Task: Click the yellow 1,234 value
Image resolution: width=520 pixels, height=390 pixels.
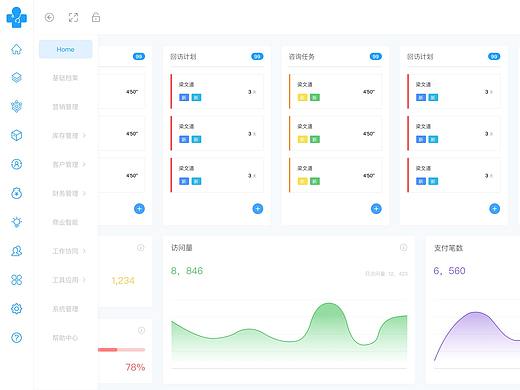Action: click(x=123, y=281)
